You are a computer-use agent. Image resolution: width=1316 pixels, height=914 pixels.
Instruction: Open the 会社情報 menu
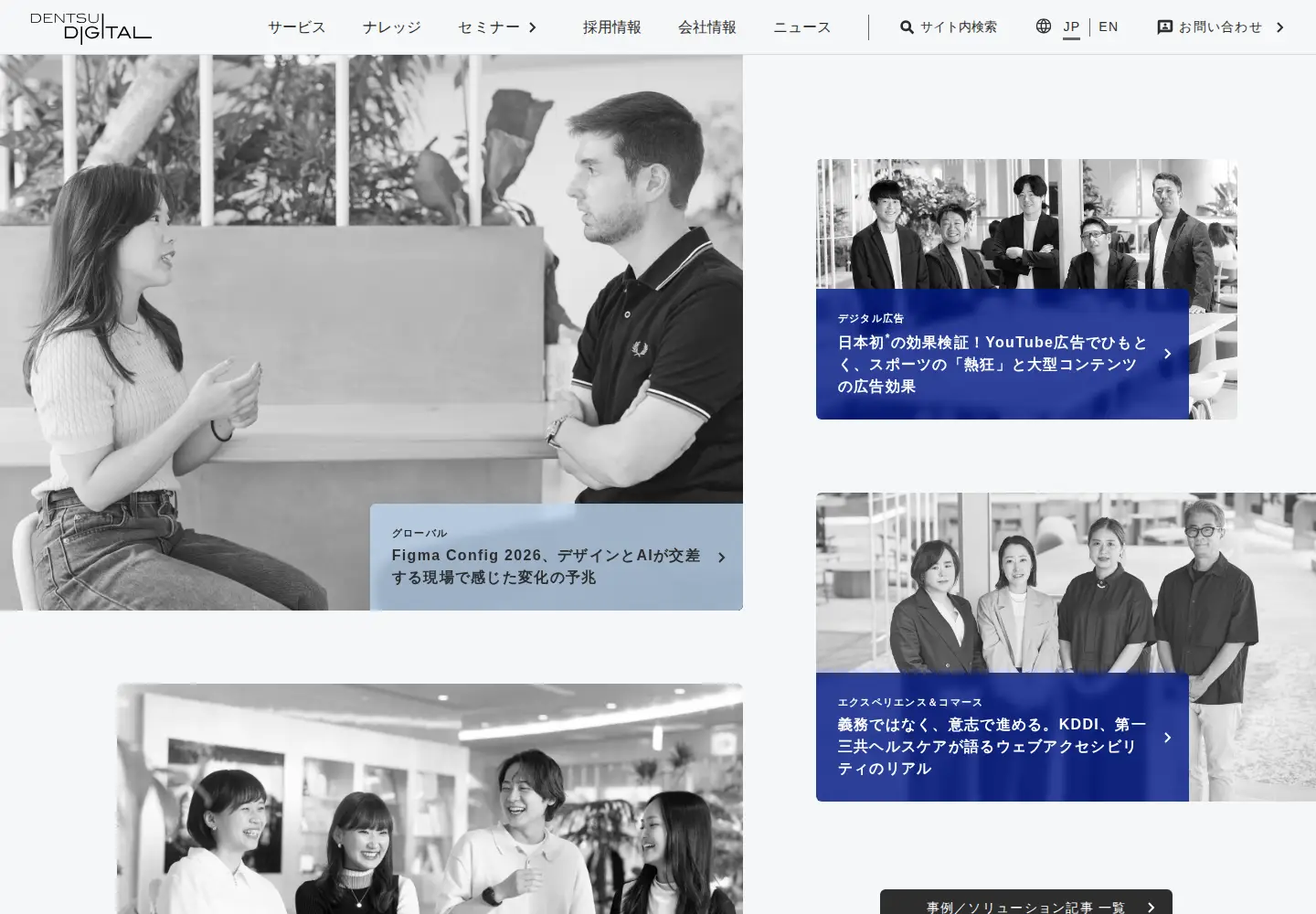tap(707, 27)
